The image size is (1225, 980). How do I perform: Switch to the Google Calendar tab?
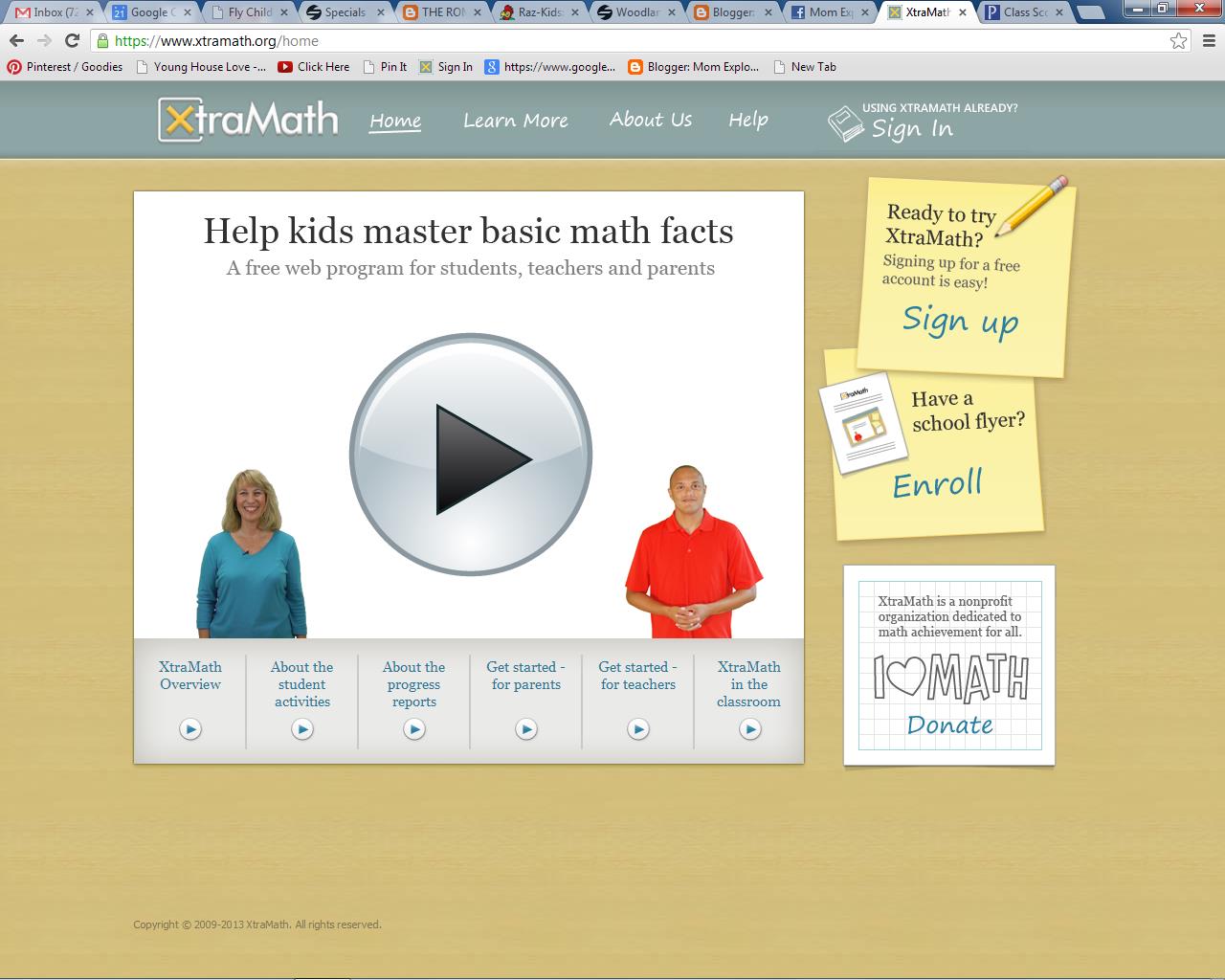pos(151,12)
